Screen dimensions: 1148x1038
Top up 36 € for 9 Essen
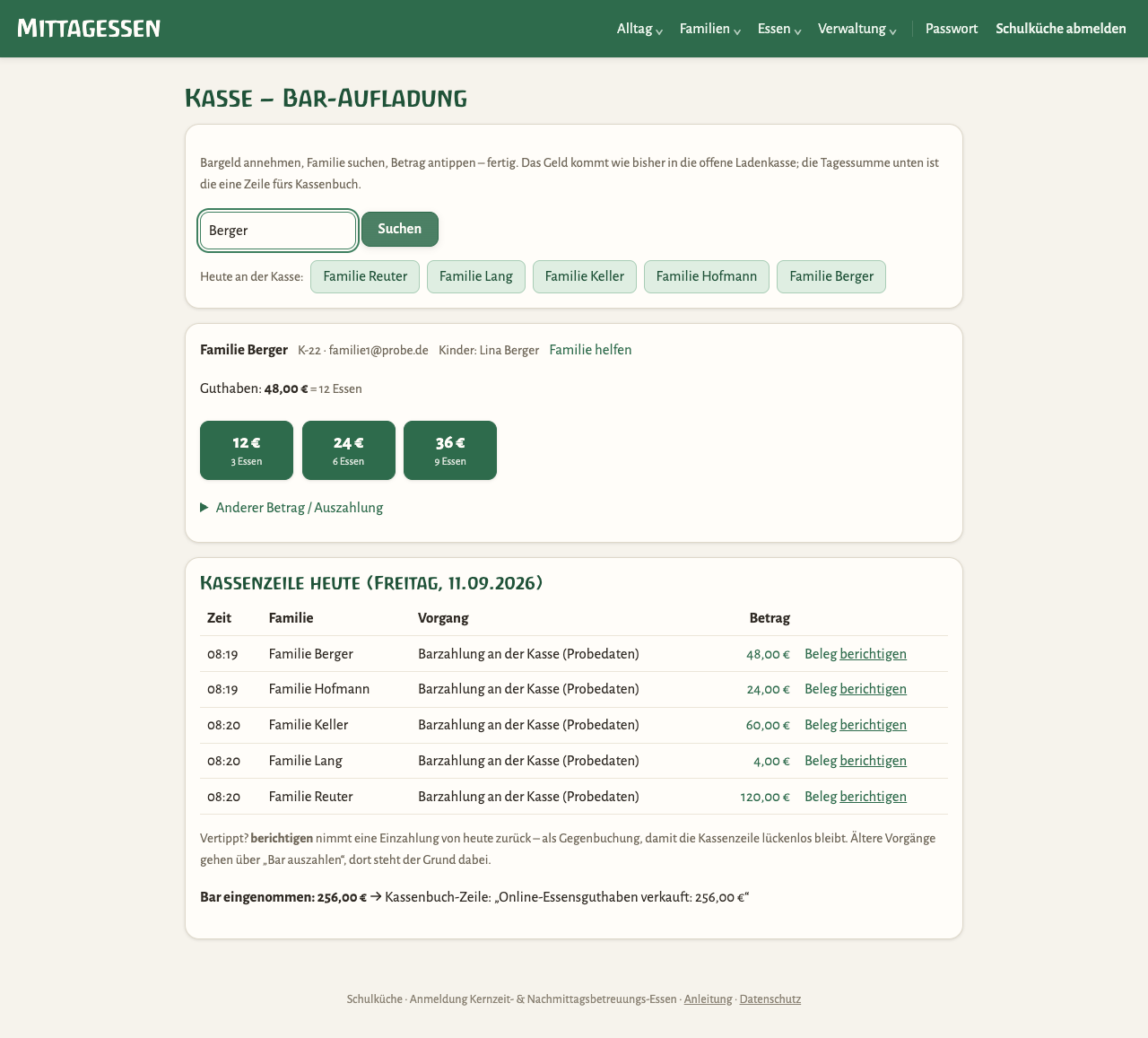pos(450,450)
